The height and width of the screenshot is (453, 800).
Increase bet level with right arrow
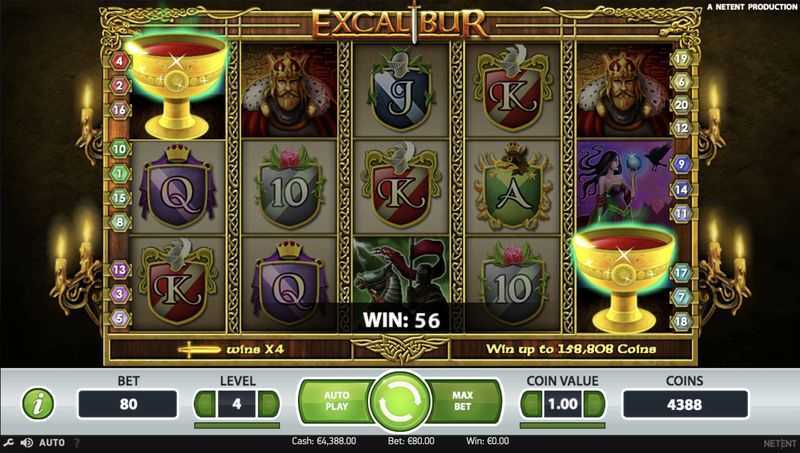coord(268,404)
